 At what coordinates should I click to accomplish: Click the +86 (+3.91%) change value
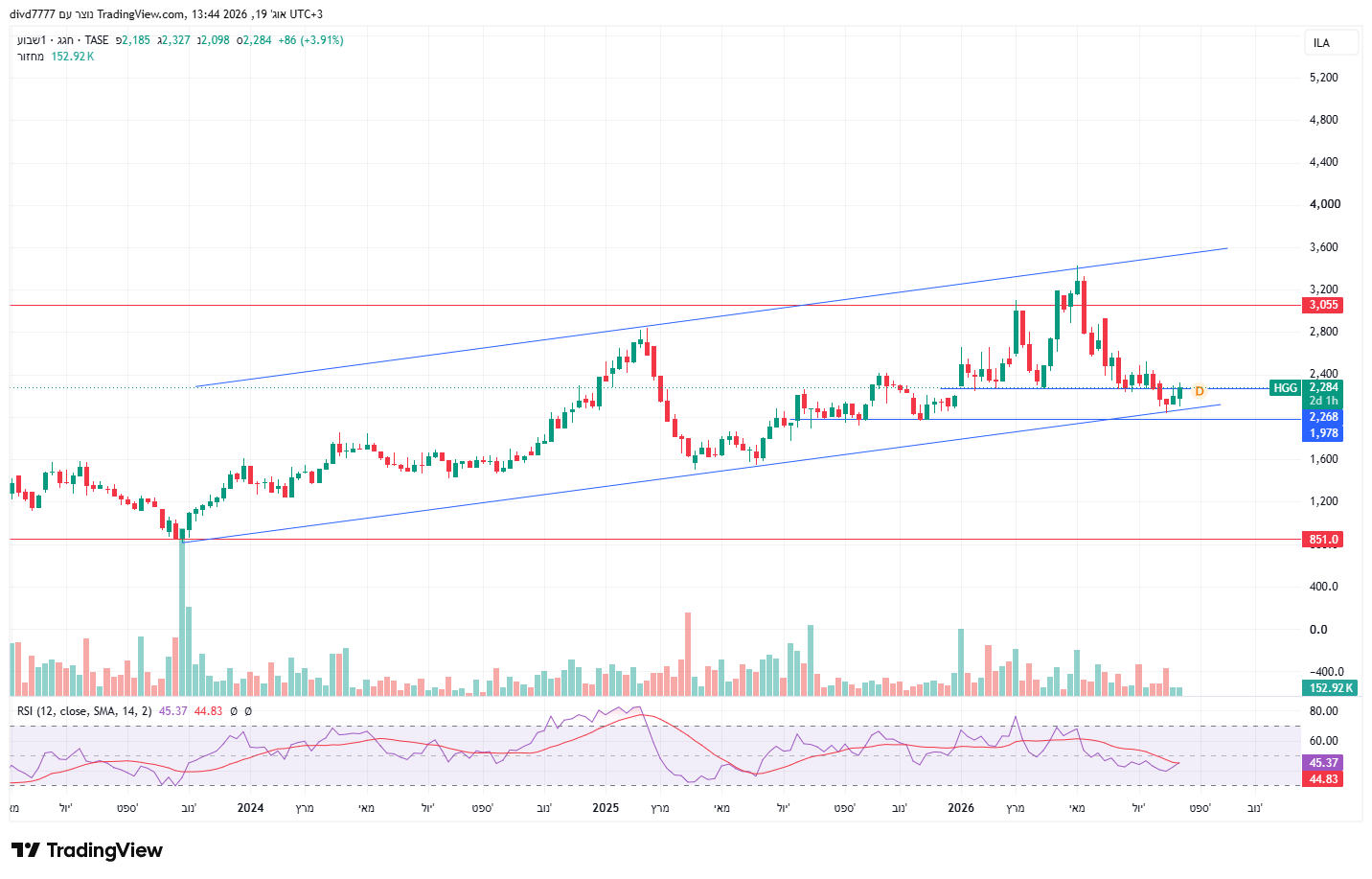(310, 40)
